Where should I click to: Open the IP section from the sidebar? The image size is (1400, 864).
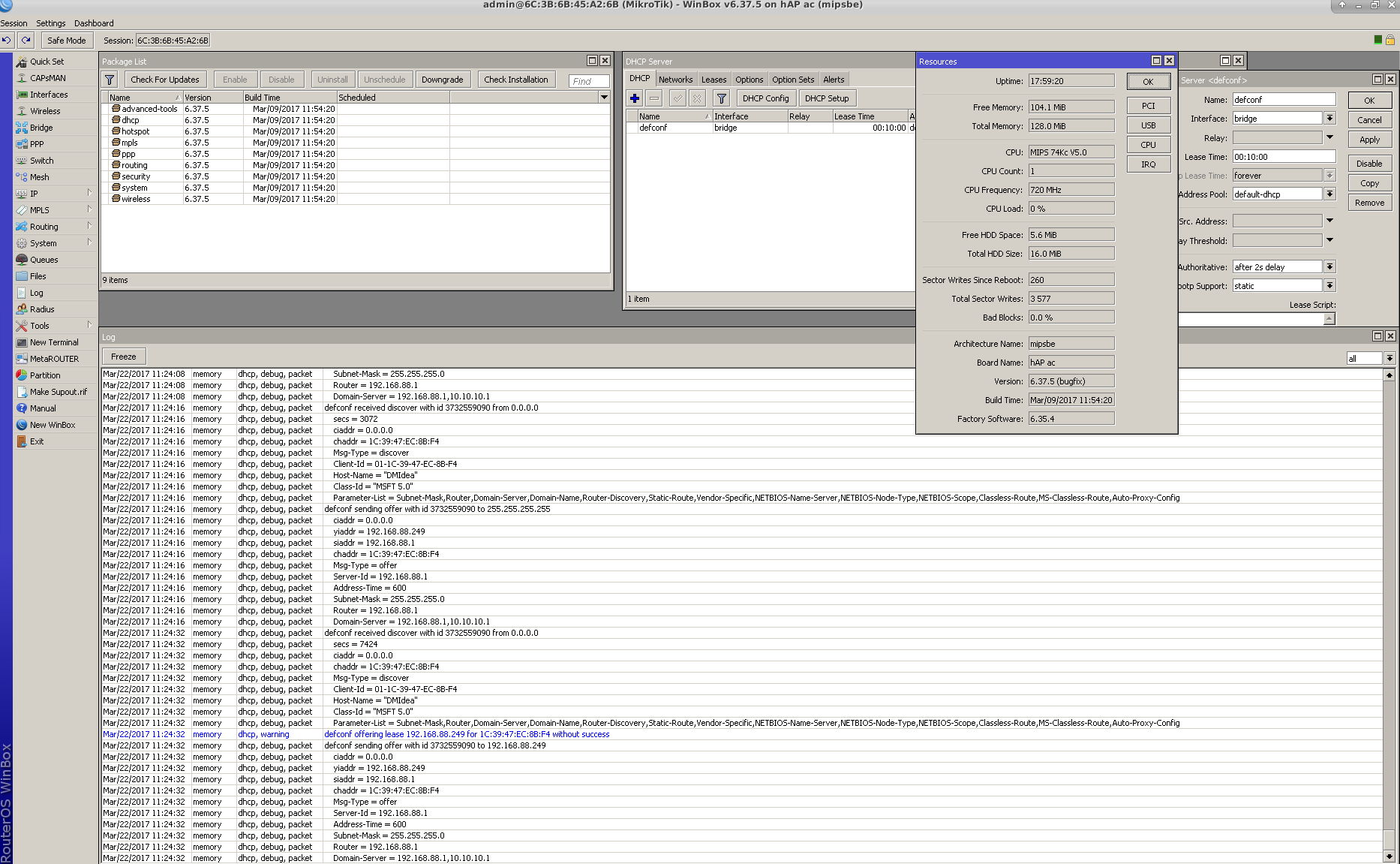(33, 193)
